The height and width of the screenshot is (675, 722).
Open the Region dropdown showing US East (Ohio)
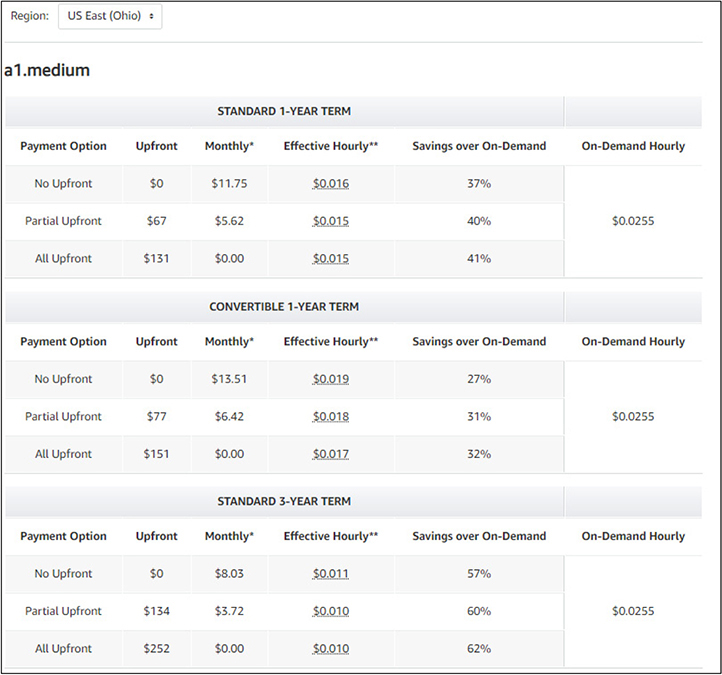109,17
